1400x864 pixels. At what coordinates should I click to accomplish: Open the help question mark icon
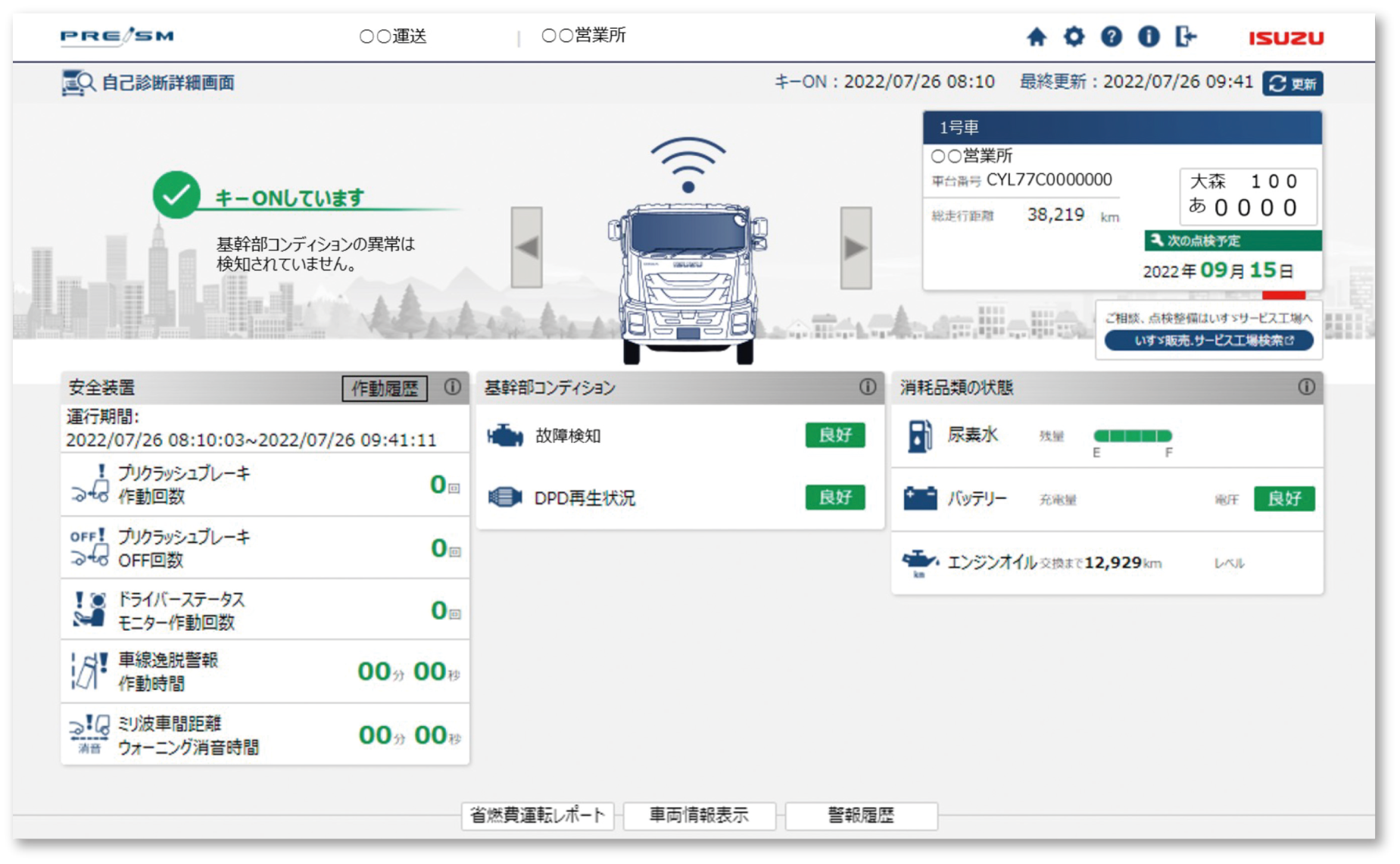1111,36
